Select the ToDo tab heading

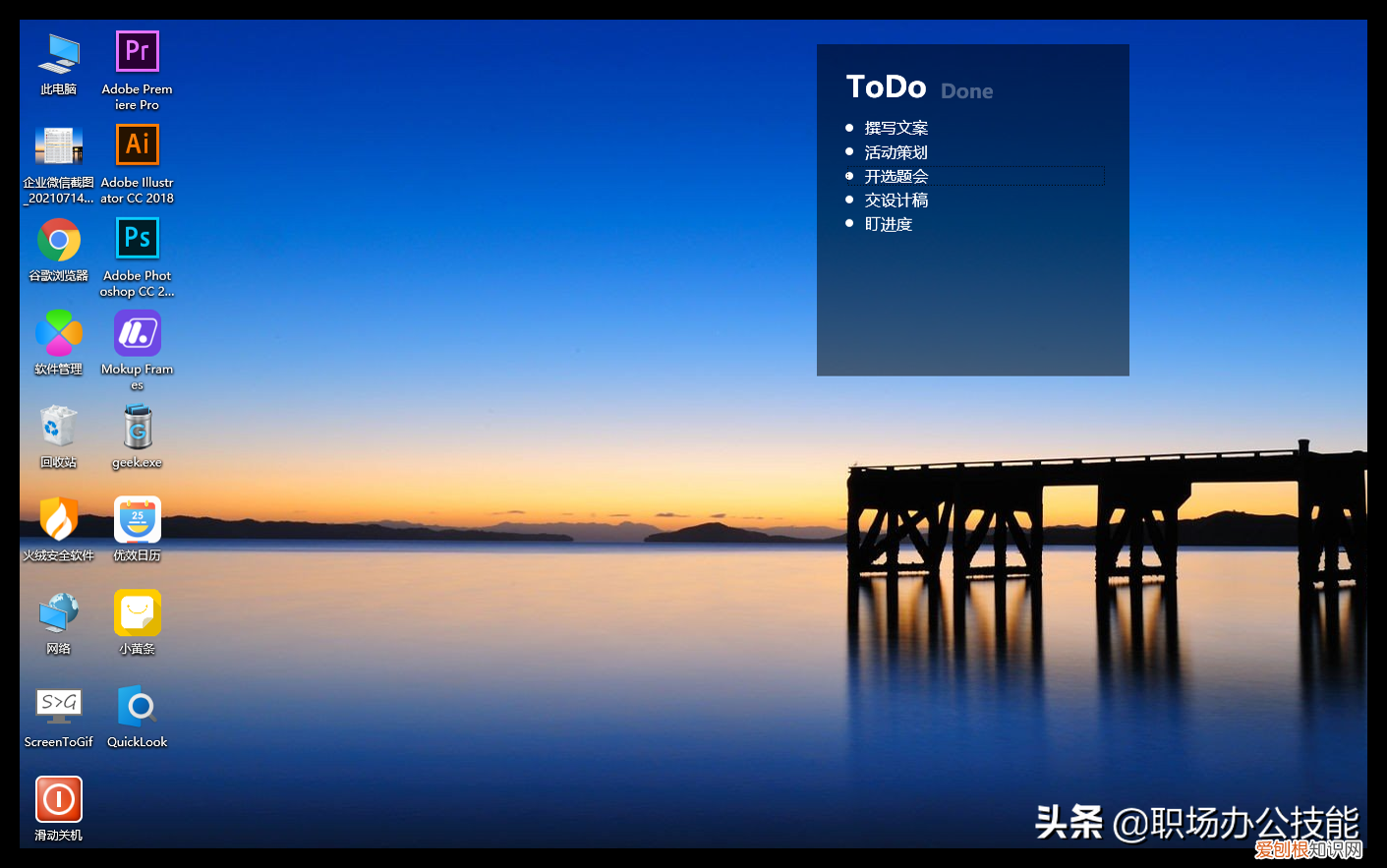(886, 87)
